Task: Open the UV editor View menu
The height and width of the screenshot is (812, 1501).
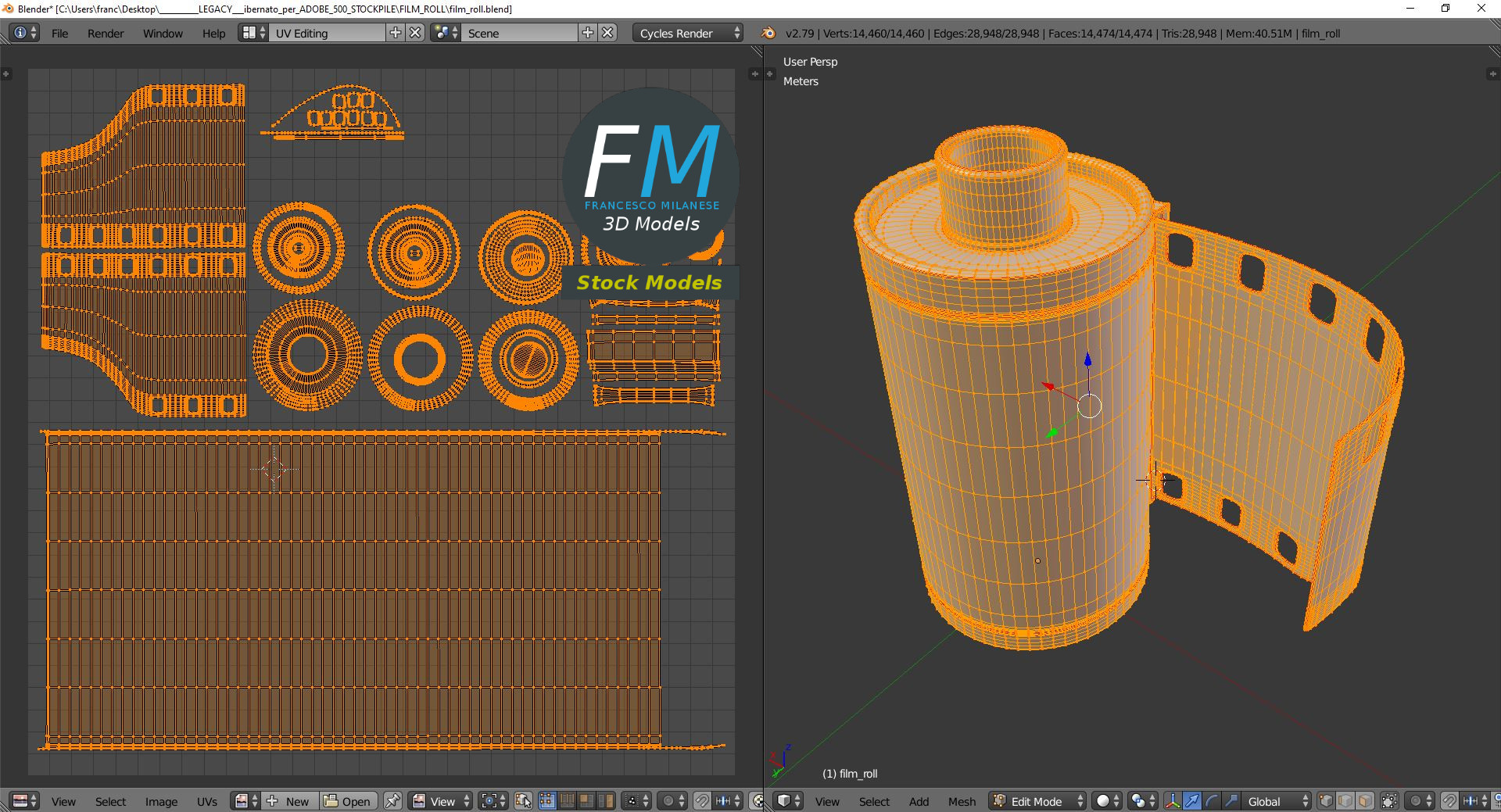Action: click(x=63, y=802)
